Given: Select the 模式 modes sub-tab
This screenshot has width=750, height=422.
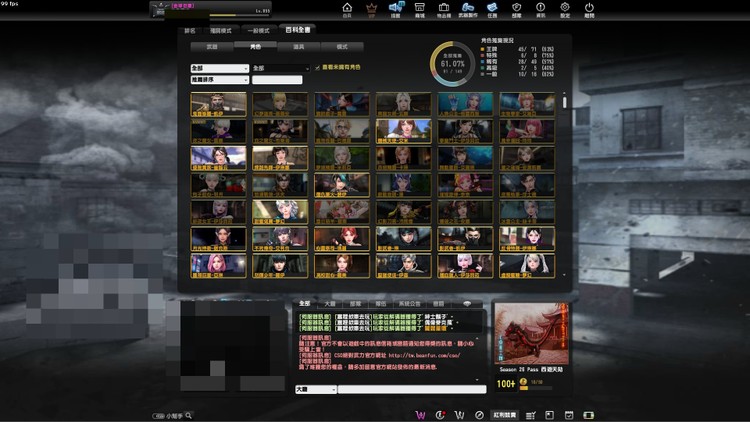Looking at the screenshot, I should 342,47.
